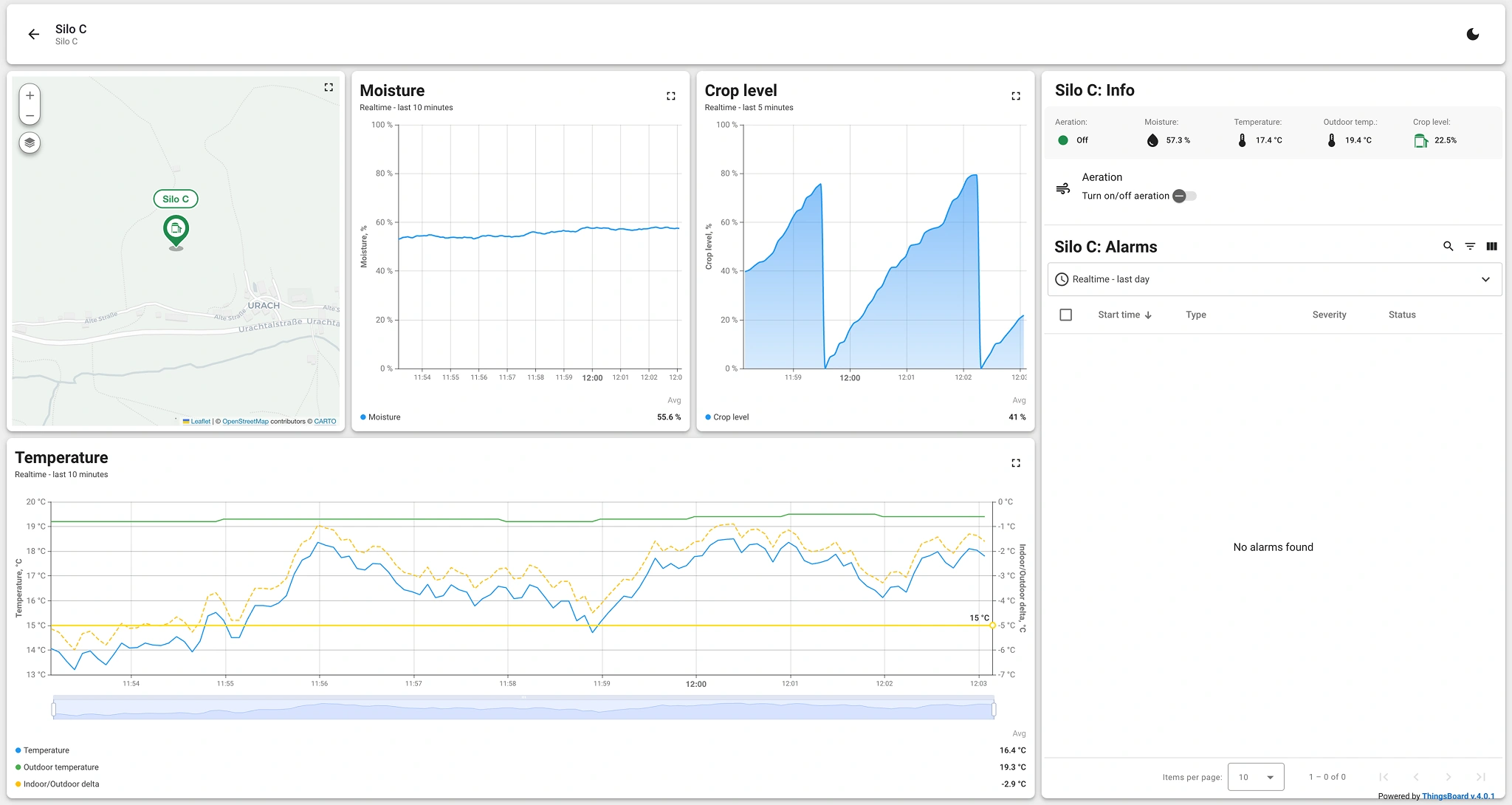Screen dimensions: 1512x805
Task: Open the map layers control
Action: click(x=30, y=143)
